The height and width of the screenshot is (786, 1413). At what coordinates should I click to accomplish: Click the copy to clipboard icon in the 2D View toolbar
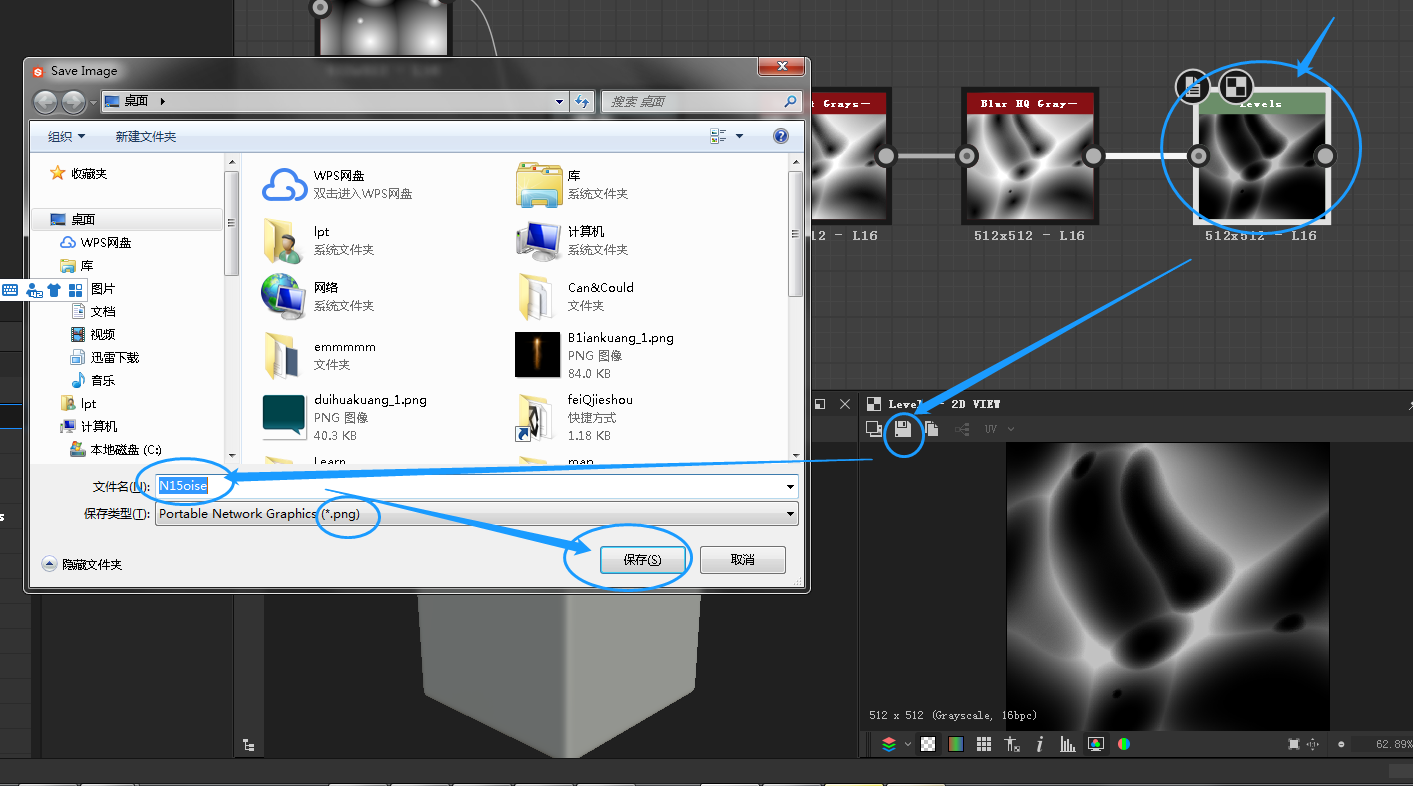tap(931, 429)
